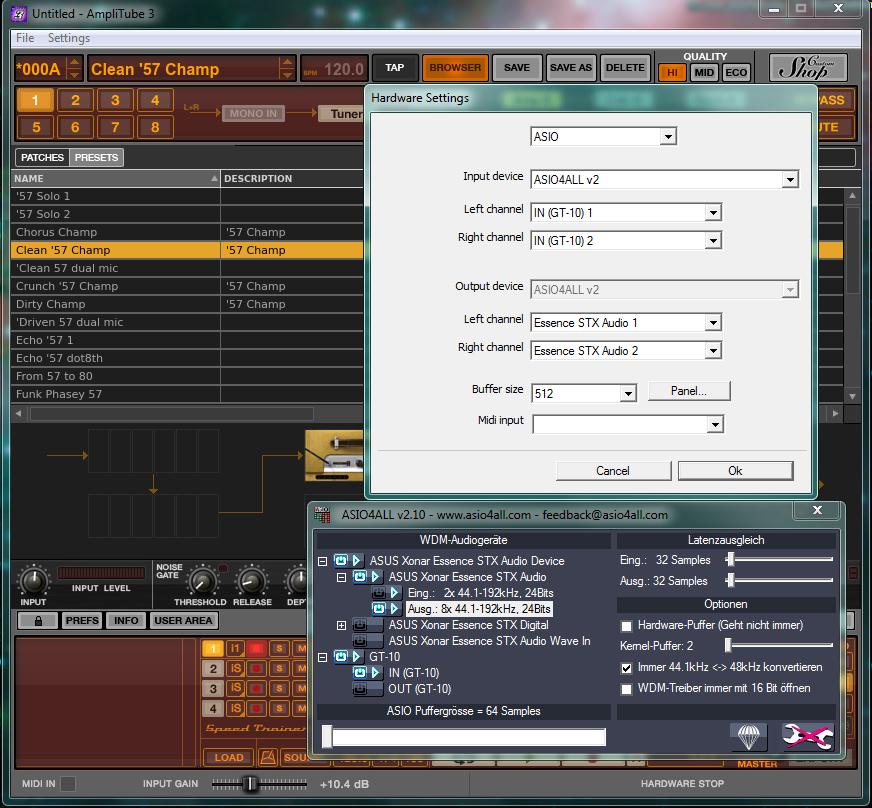Open input Right channel IN (GT-10) 2 dropdown
Image resolution: width=872 pixels, height=808 pixels.
tap(713, 241)
